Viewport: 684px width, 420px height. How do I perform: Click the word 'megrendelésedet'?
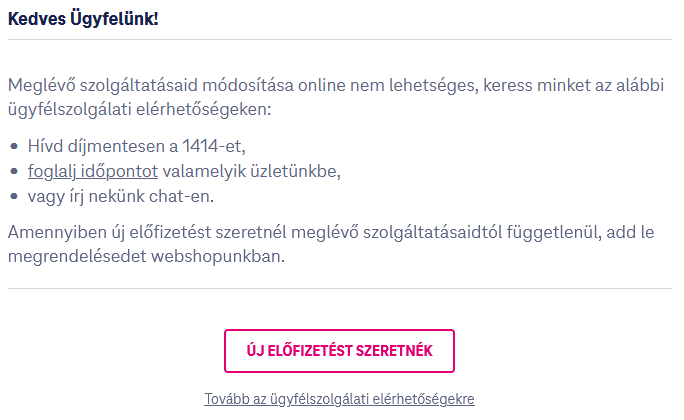77,256
